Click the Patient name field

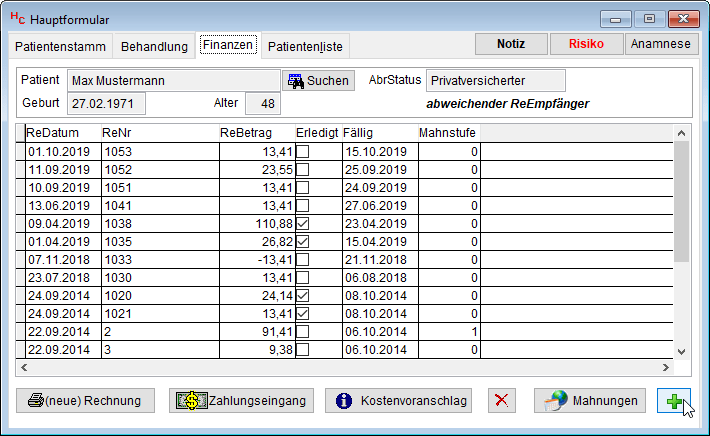tap(173, 81)
